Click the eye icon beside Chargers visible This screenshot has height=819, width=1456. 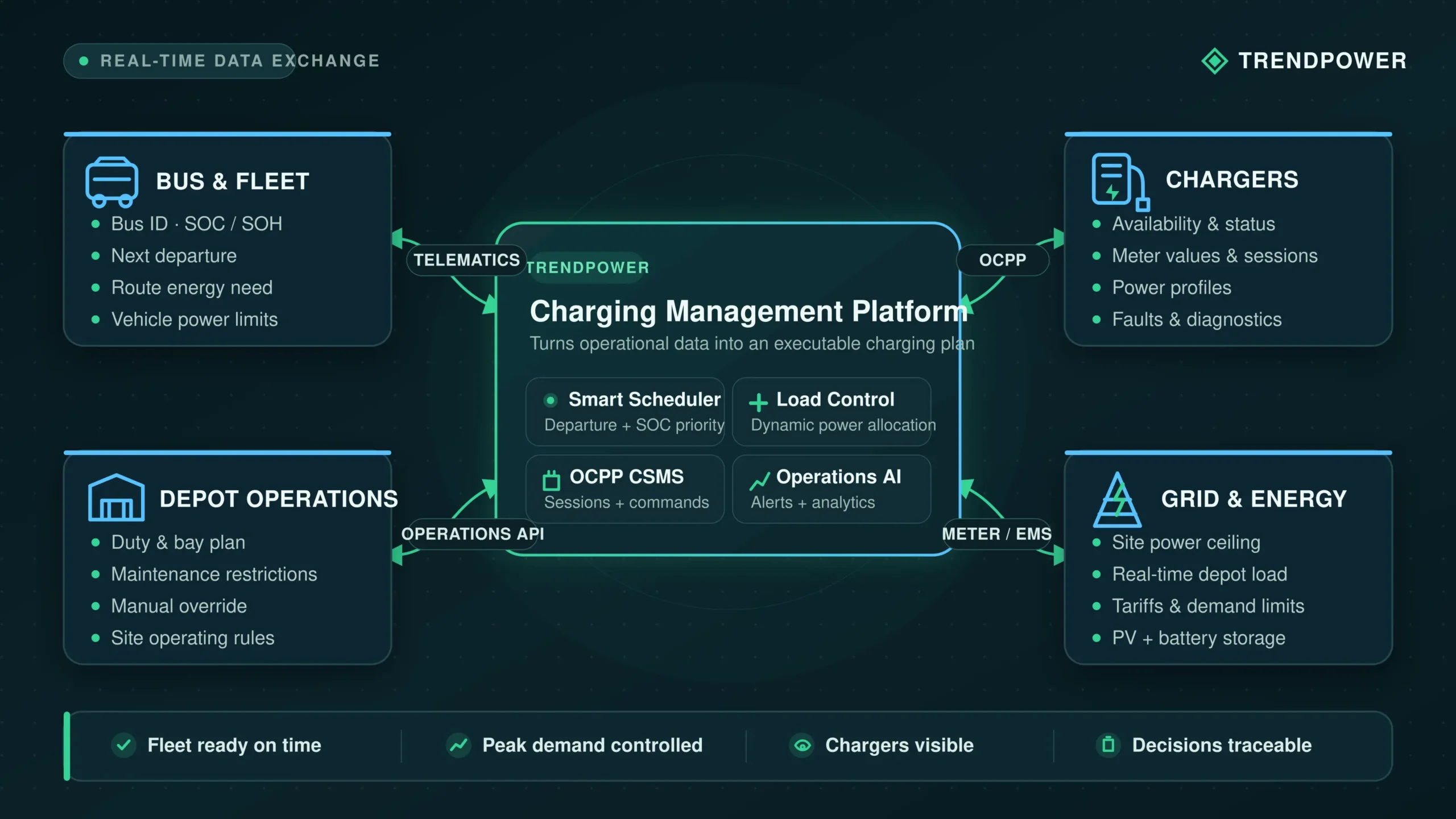click(x=802, y=745)
